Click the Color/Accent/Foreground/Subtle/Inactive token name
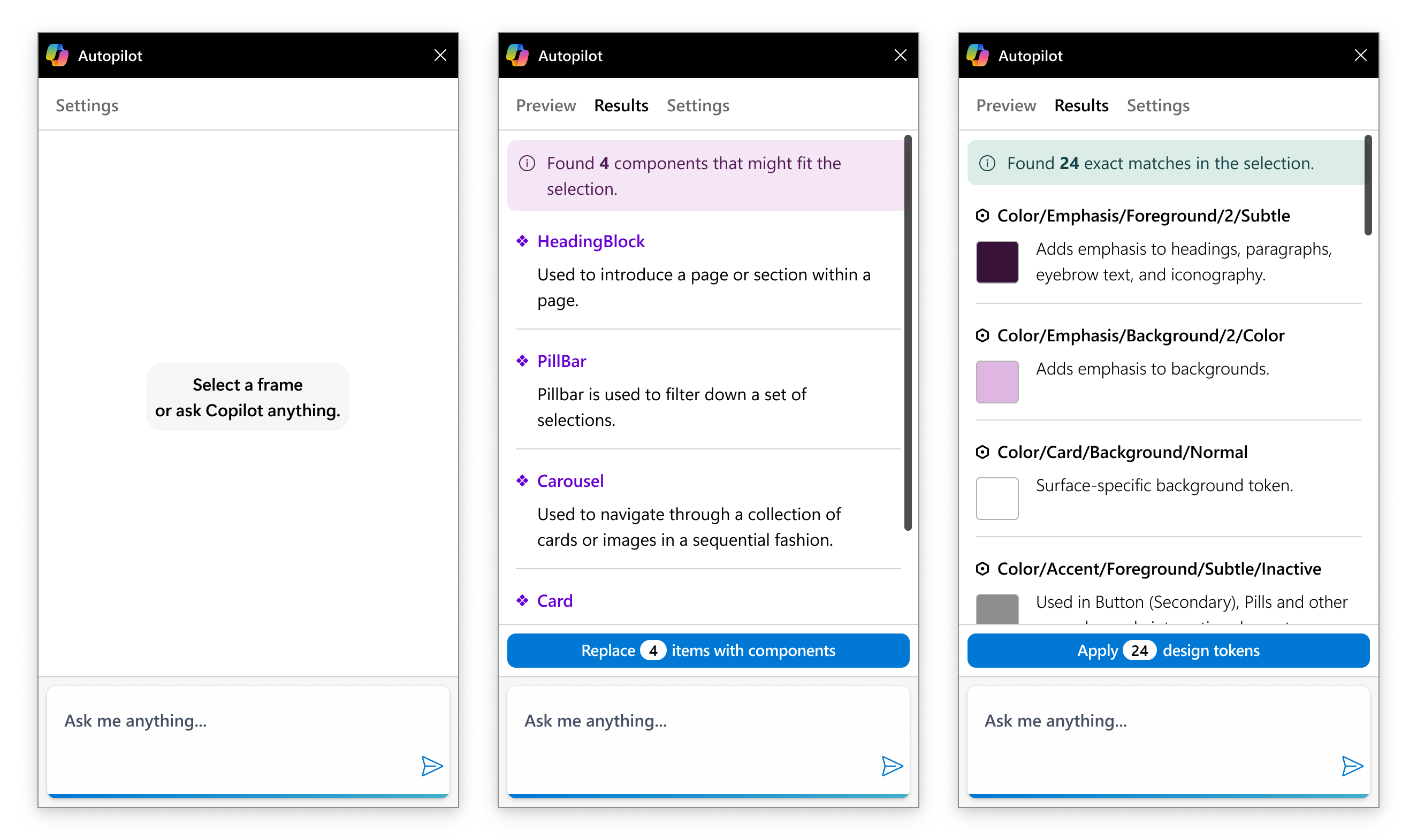This screenshot has height=840, width=1417. pyautogui.click(x=1159, y=569)
